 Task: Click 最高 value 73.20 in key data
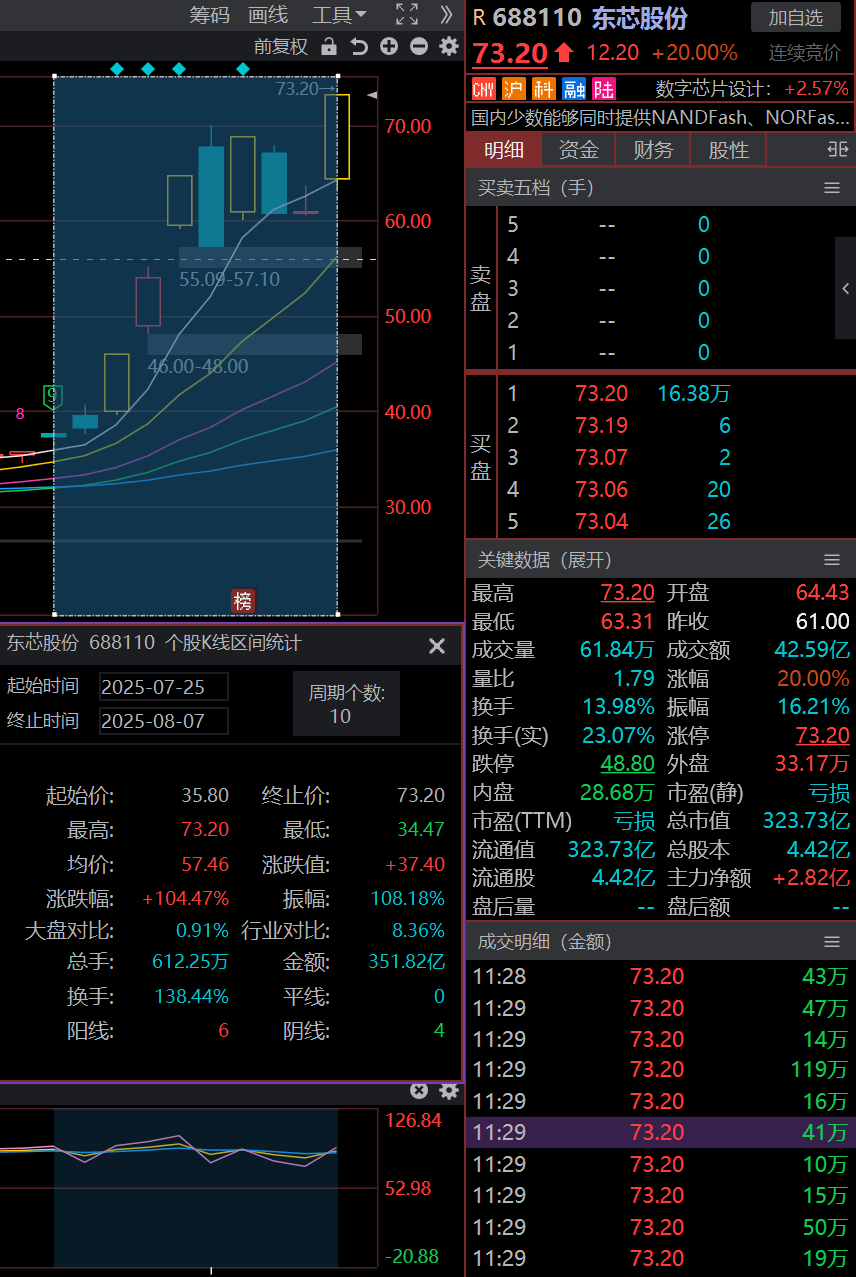[628, 593]
